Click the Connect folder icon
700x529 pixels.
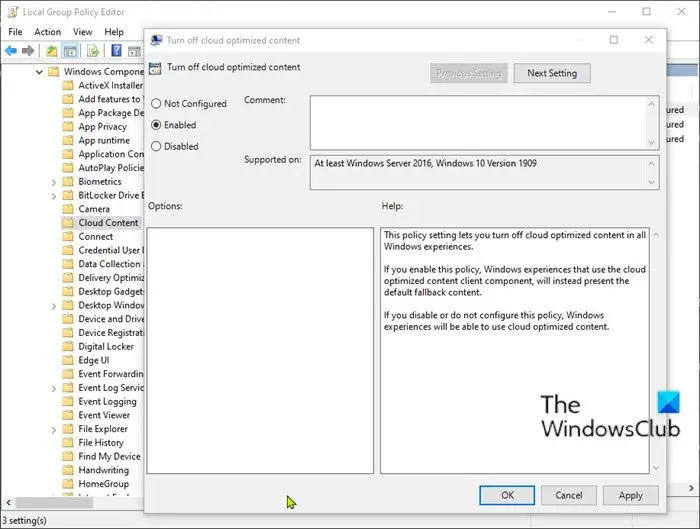pyautogui.click(x=68, y=237)
